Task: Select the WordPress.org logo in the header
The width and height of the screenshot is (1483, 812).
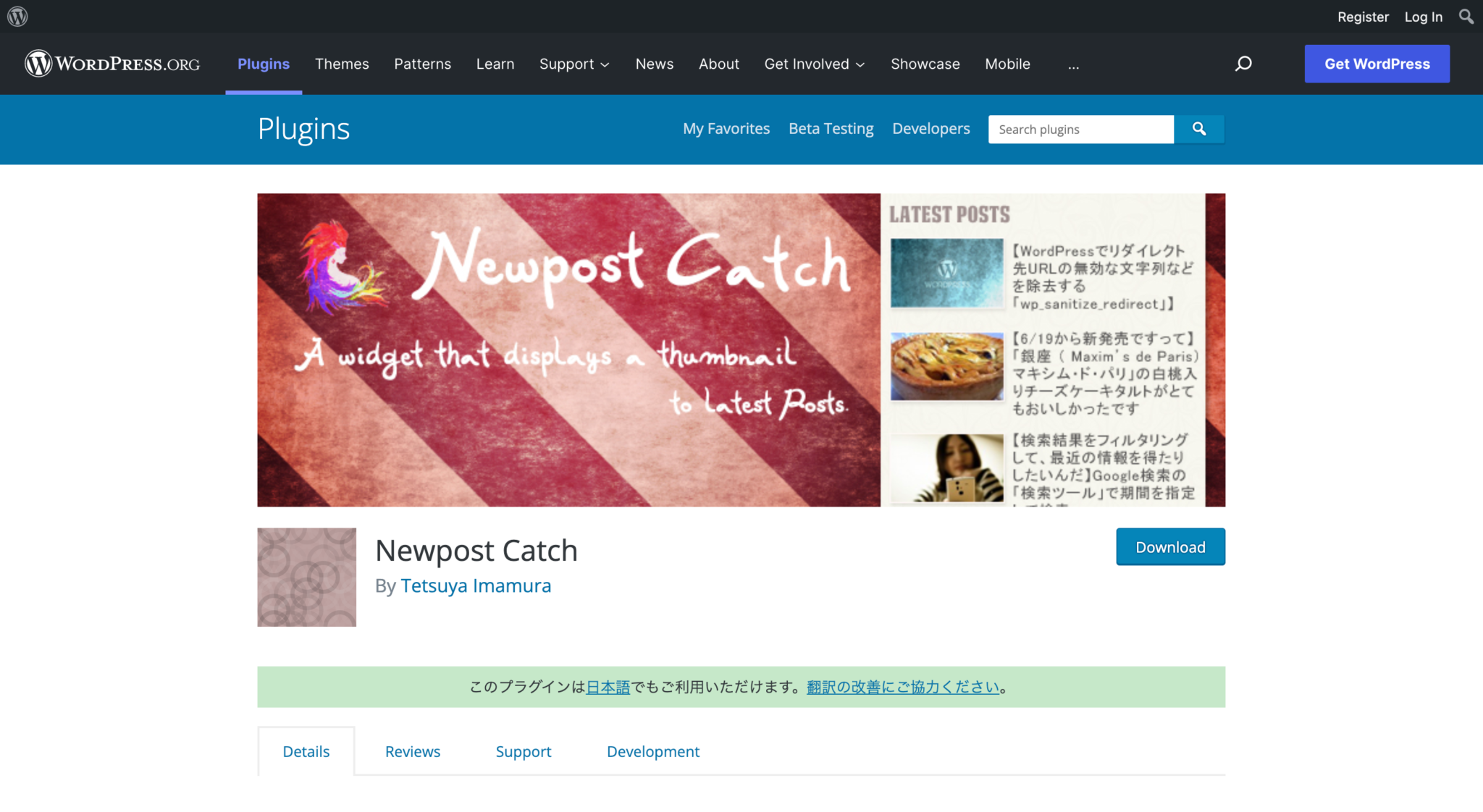Action: (112, 64)
